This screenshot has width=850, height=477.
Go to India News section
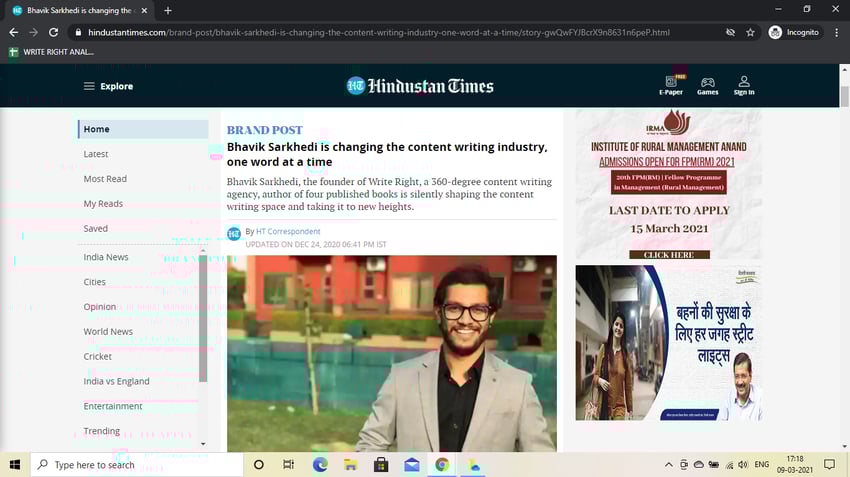tap(106, 257)
